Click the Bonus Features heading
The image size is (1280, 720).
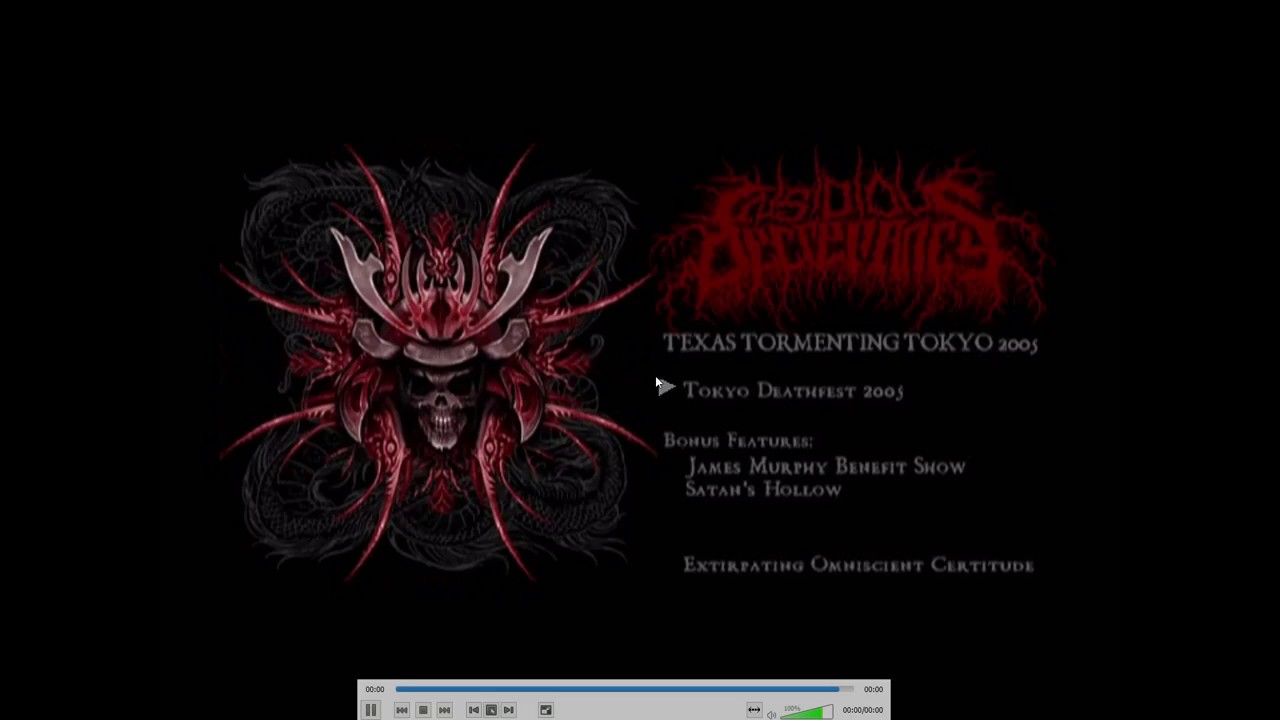click(x=738, y=441)
